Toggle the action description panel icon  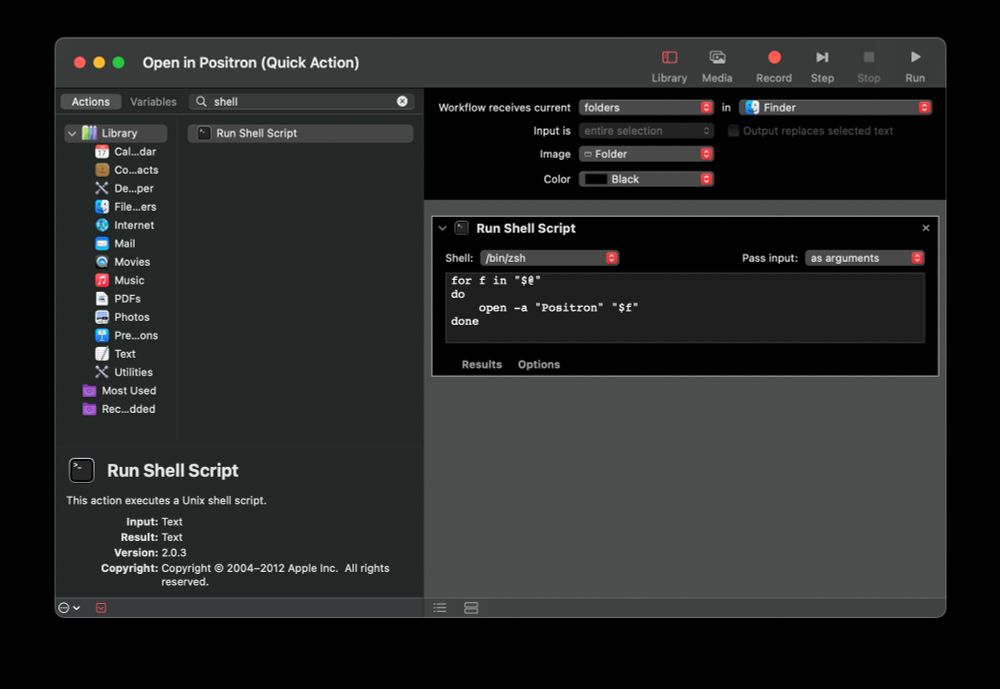pyautogui.click(x=101, y=608)
